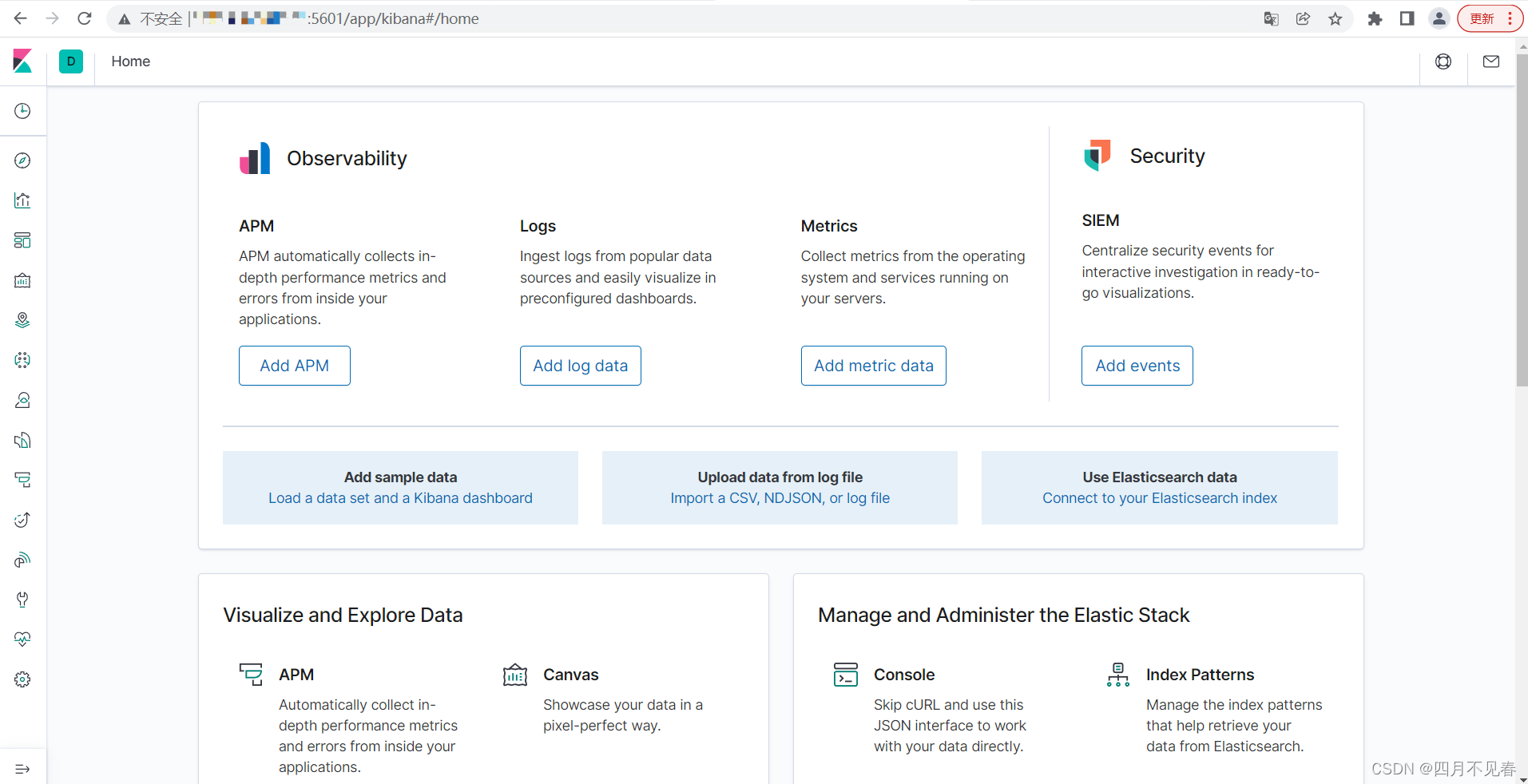Viewport: 1528px width, 784px height.
Task: Click the Index Patterns card icon
Action: pos(1118,675)
